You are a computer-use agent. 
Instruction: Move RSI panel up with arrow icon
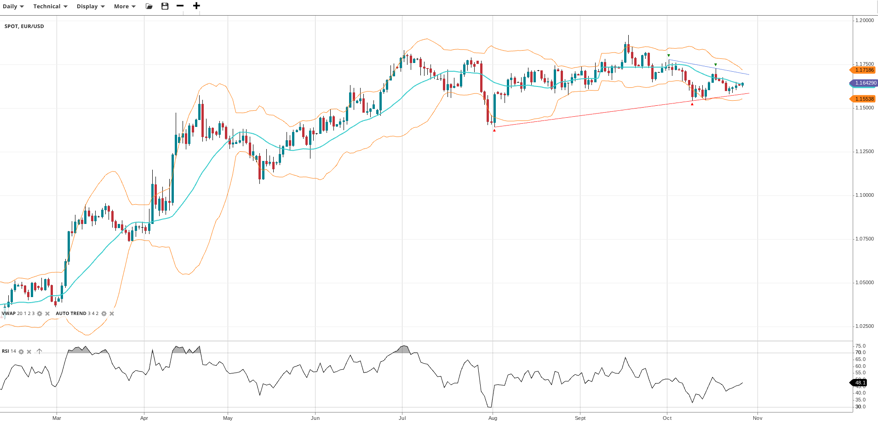[x=39, y=352]
